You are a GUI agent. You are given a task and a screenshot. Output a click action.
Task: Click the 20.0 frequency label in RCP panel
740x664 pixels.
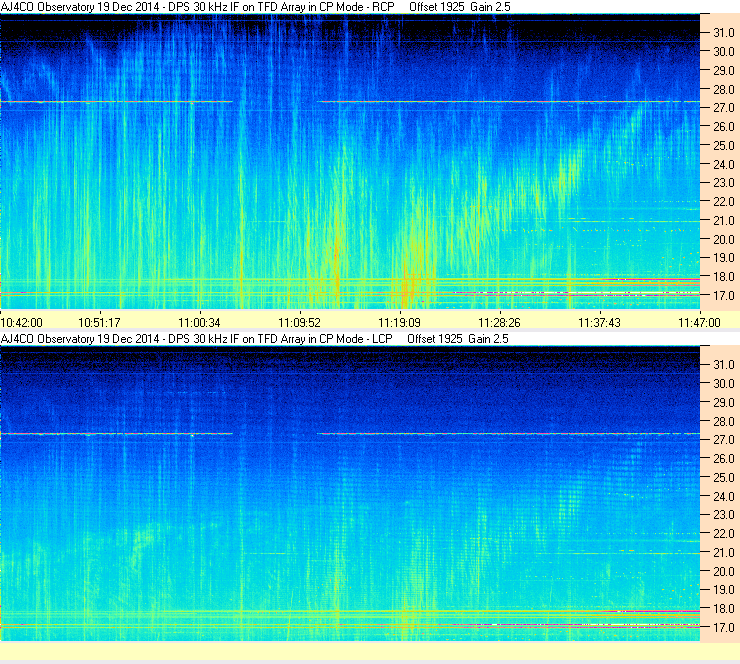[723, 240]
